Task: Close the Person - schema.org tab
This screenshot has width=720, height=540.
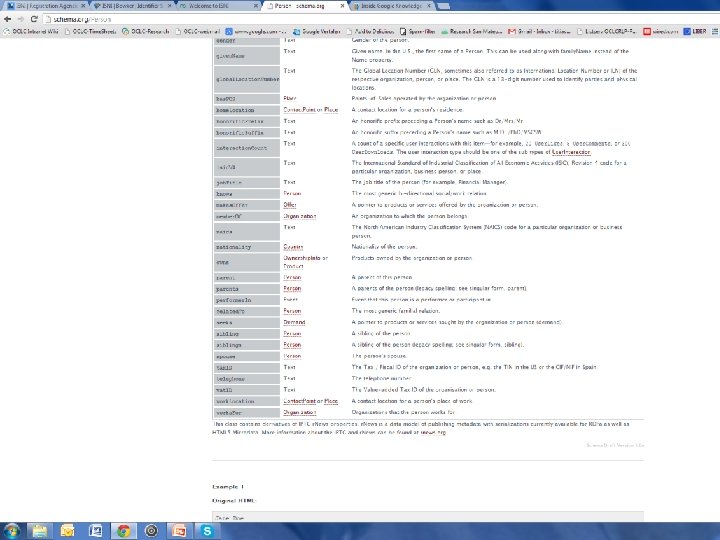Action: [x=342, y=6]
